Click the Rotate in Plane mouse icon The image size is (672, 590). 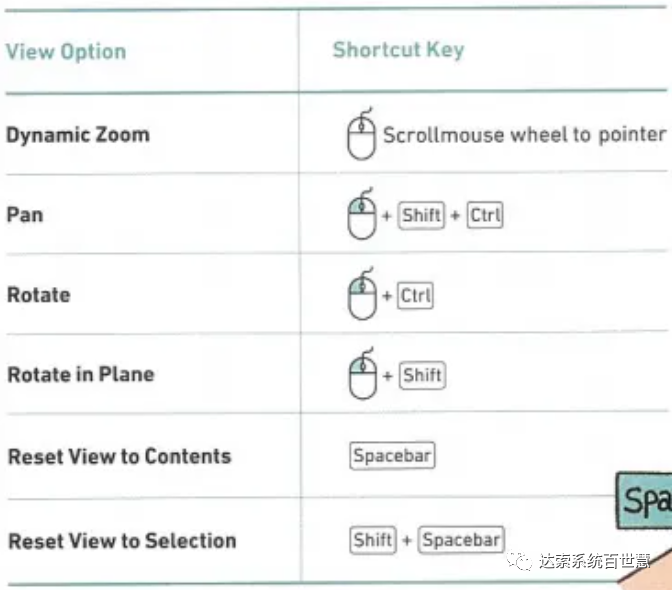pos(363,373)
